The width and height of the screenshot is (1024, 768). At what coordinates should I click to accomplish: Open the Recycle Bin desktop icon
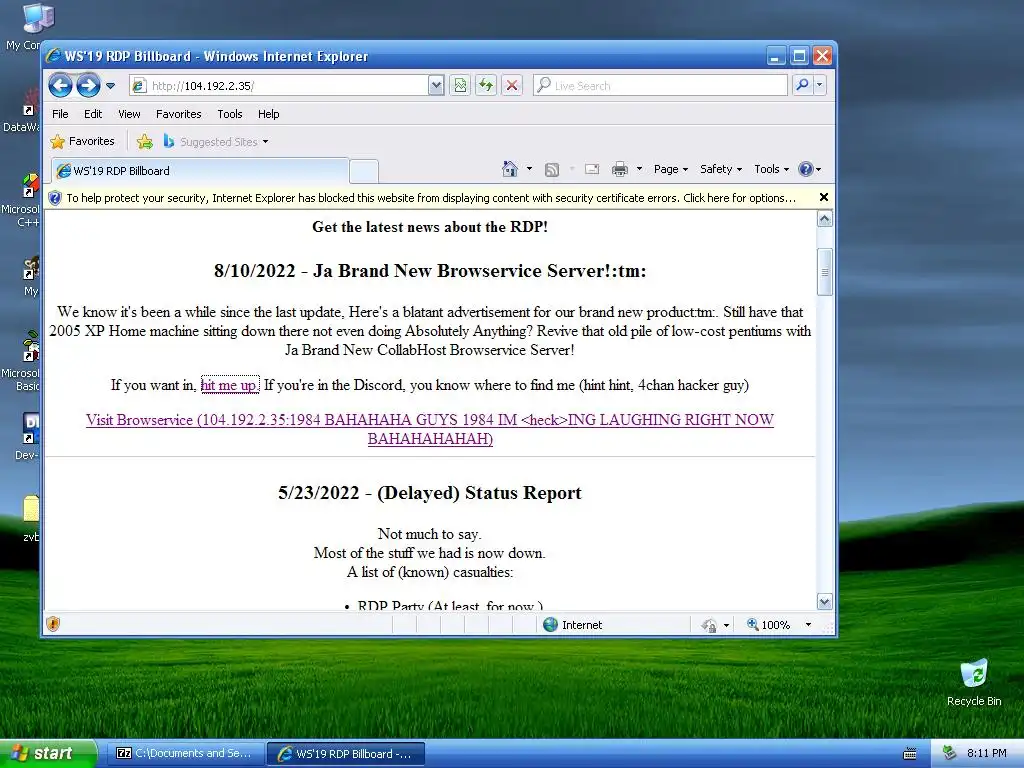(974, 682)
